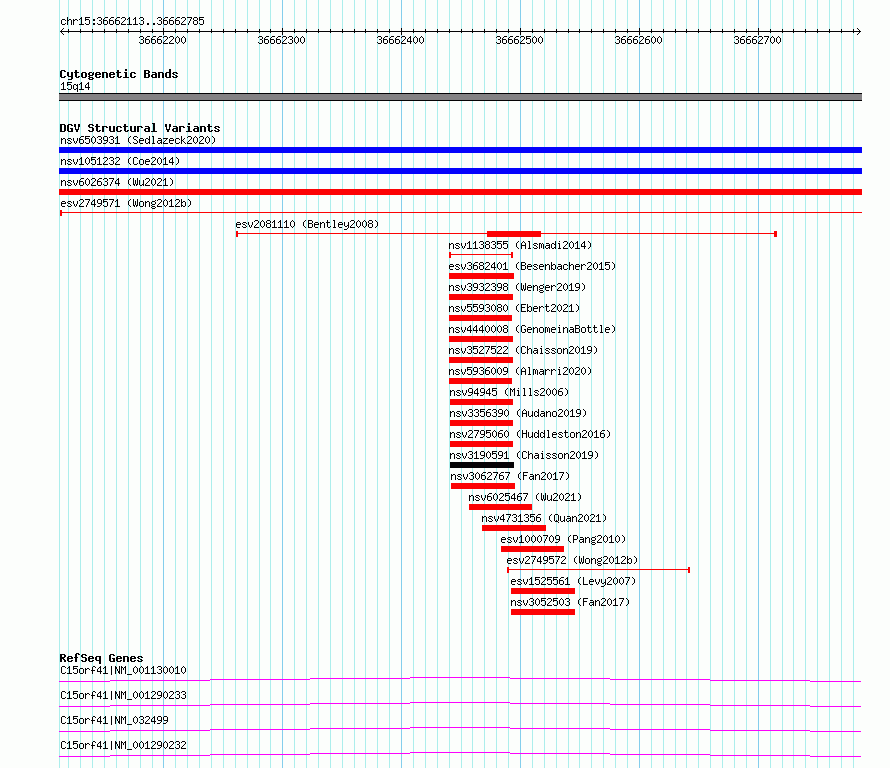Viewport: 890px width, 768px height.
Task: Click the 36662700 ruler position
Action: point(757,40)
